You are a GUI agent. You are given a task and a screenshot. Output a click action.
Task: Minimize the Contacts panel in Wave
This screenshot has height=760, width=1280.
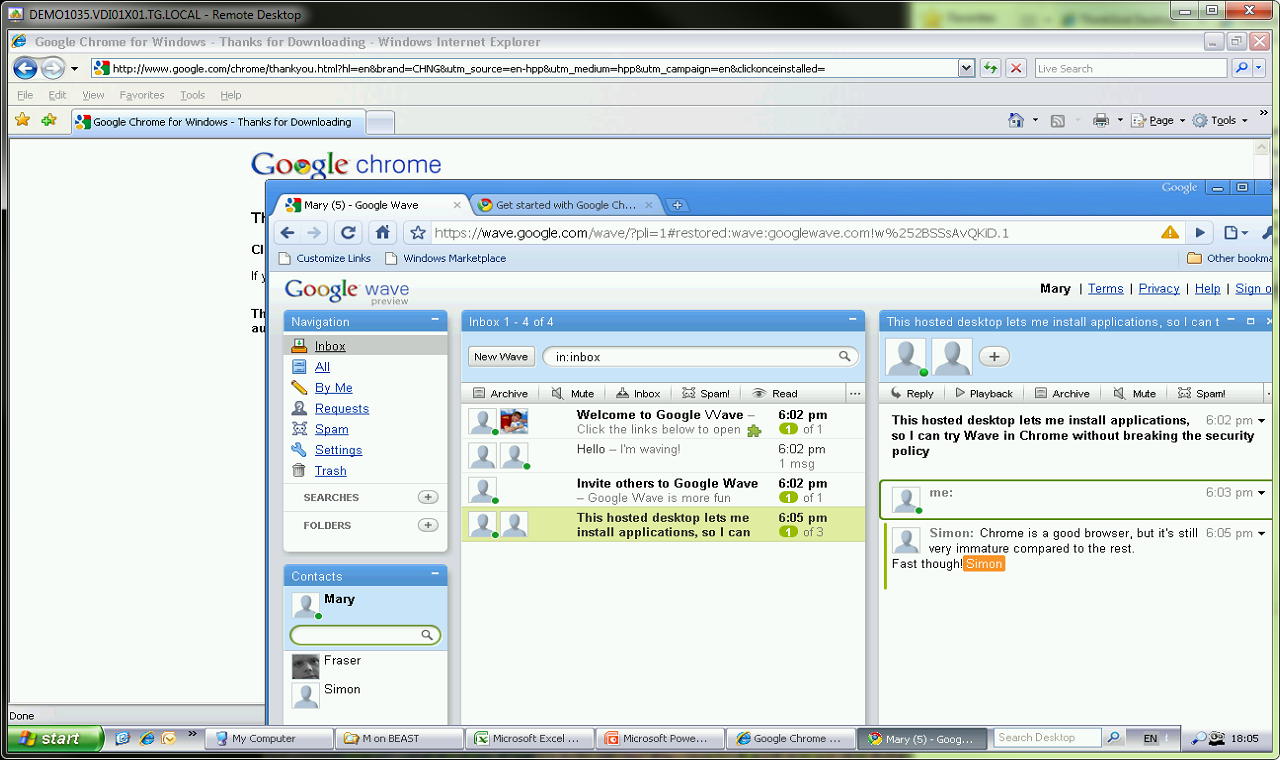435,574
